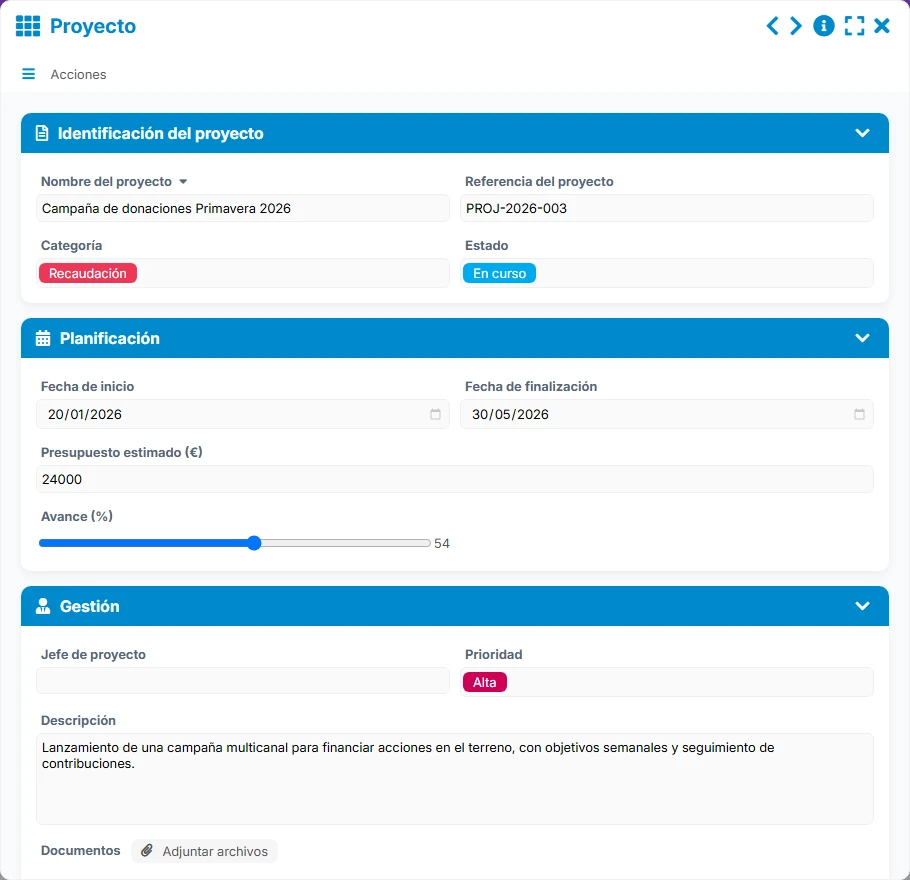Go to previous record with left arrow
910x880 pixels.
point(772,26)
